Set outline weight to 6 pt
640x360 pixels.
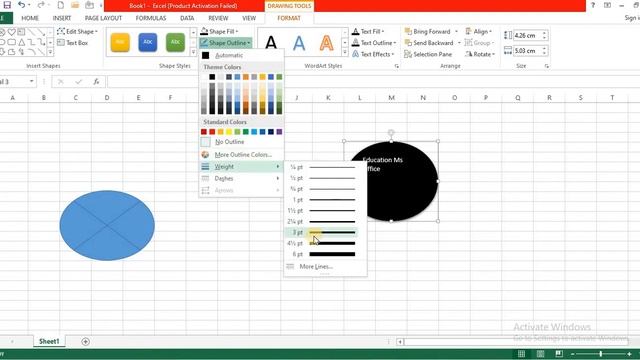(322, 254)
